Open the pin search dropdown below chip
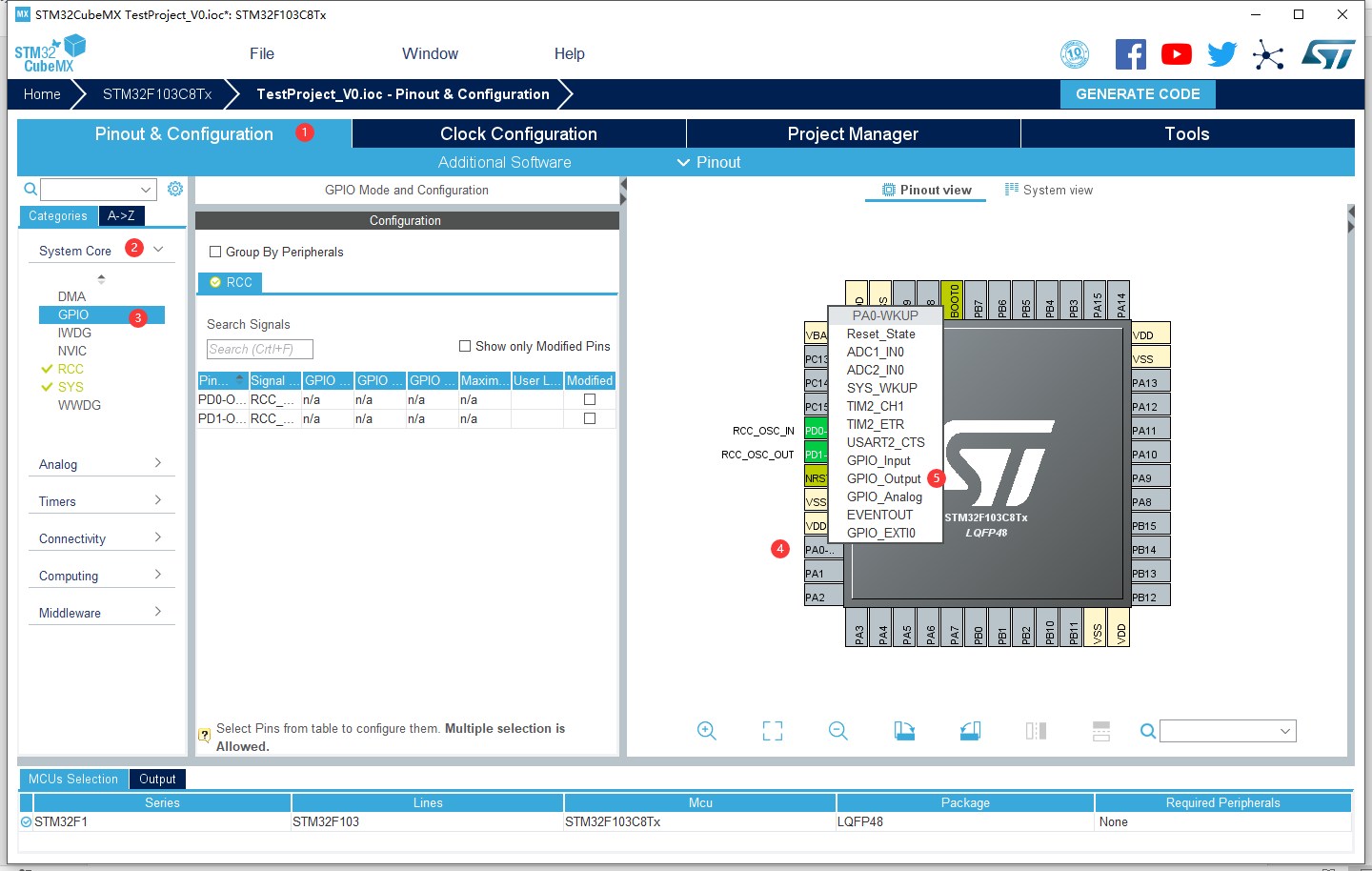 point(1285,731)
